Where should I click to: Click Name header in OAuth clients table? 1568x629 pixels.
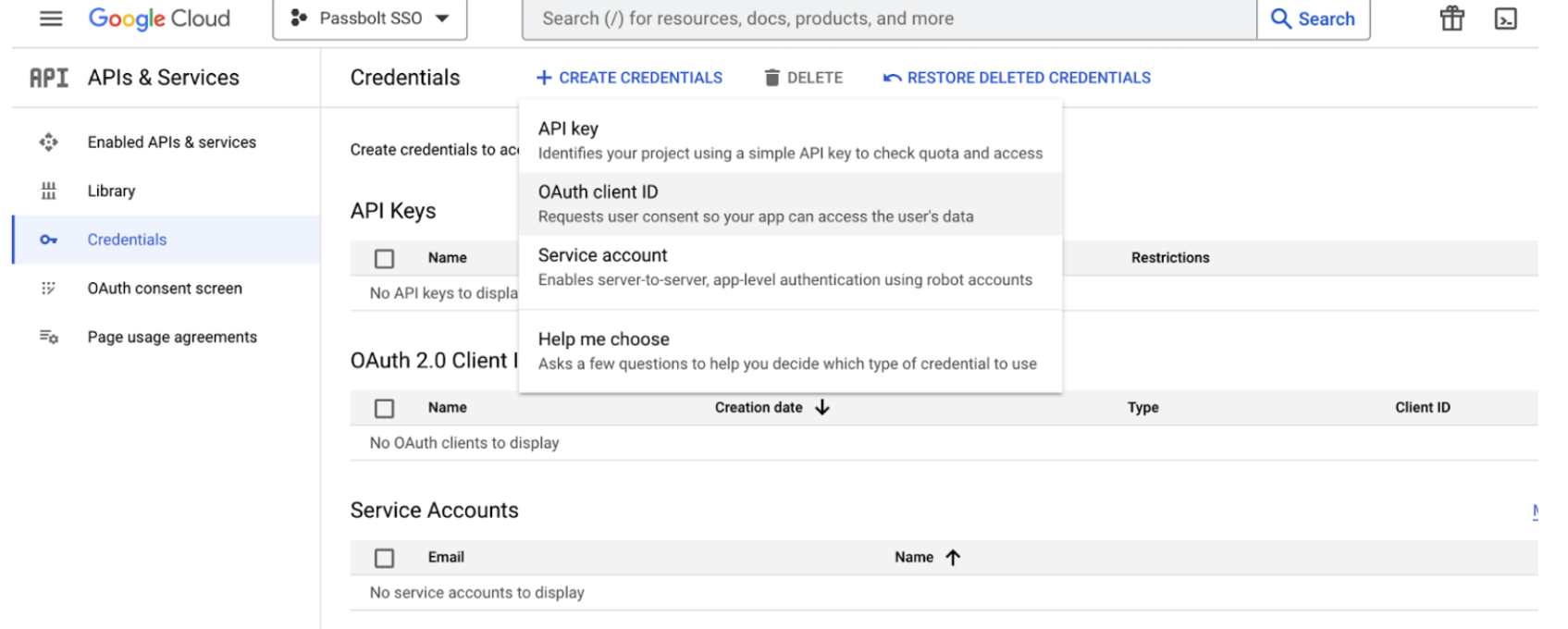pyautogui.click(x=448, y=407)
